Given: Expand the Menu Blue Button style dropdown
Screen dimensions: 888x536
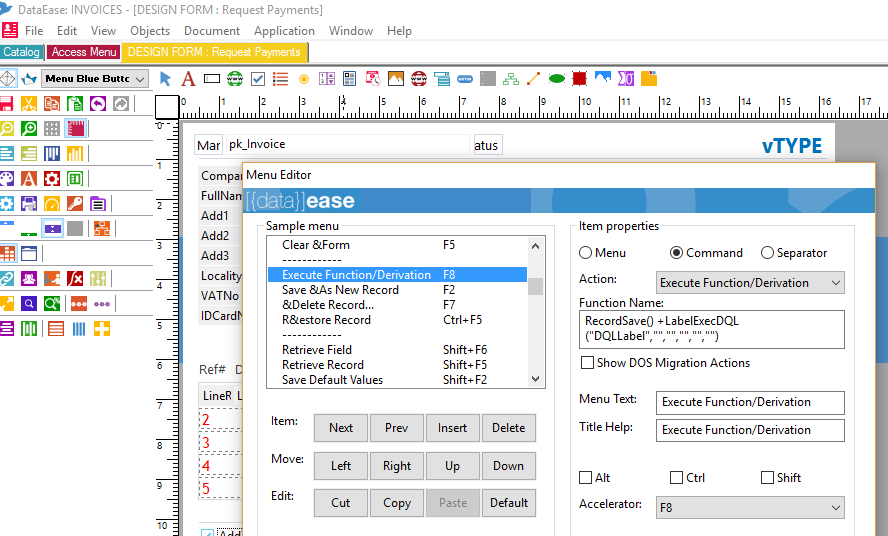Looking at the screenshot, I should [95, 79].
